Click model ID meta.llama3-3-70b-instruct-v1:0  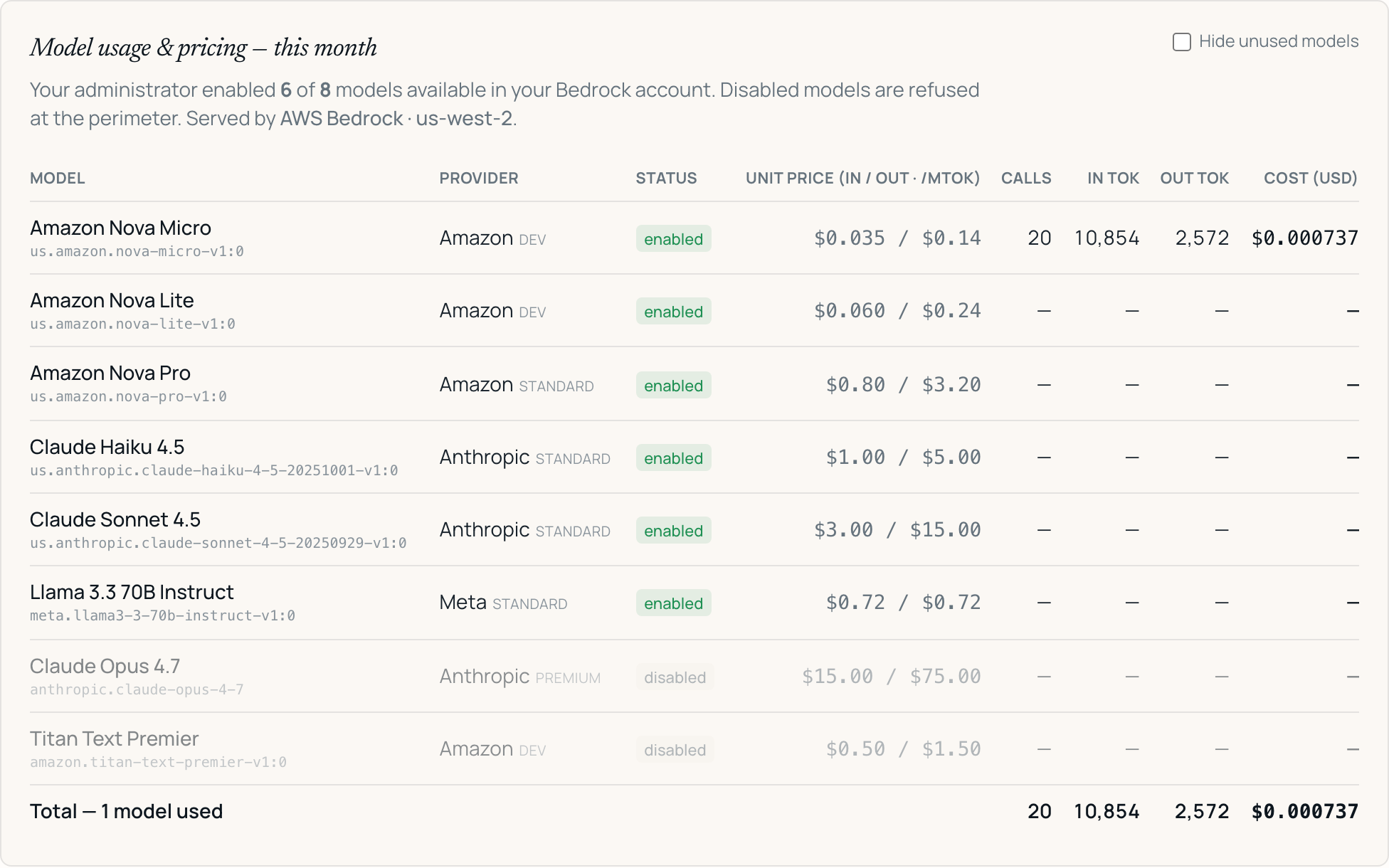point(162,615)
